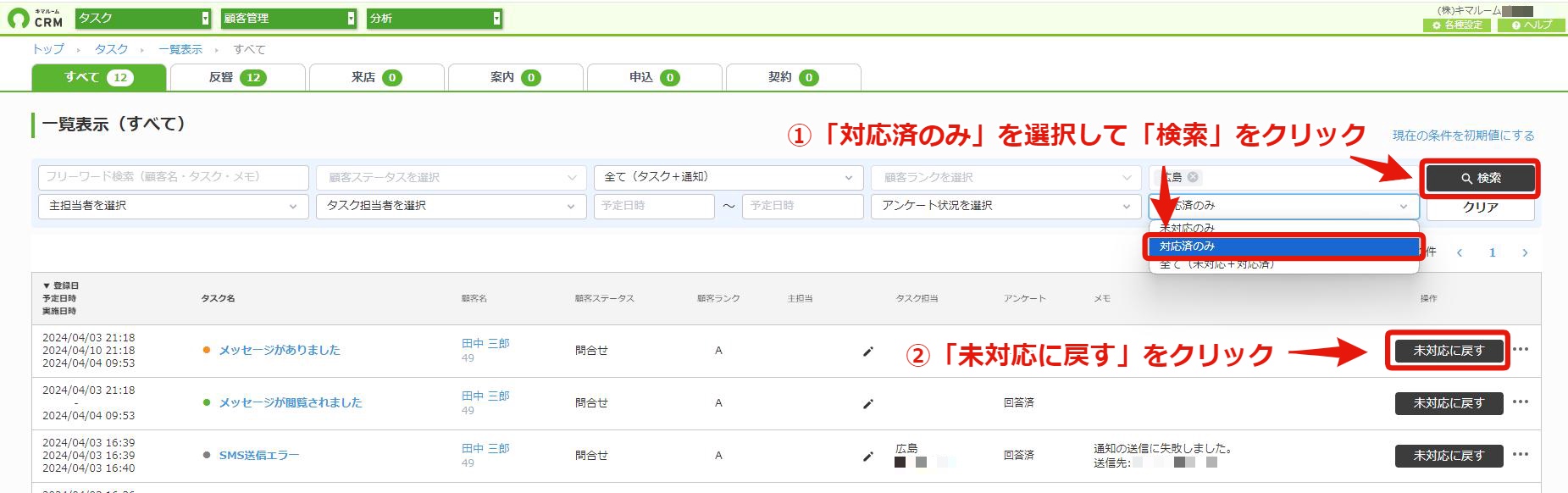Click the フリーワード検索 input field
The image size is (1568, 493).
coord(173,177)
